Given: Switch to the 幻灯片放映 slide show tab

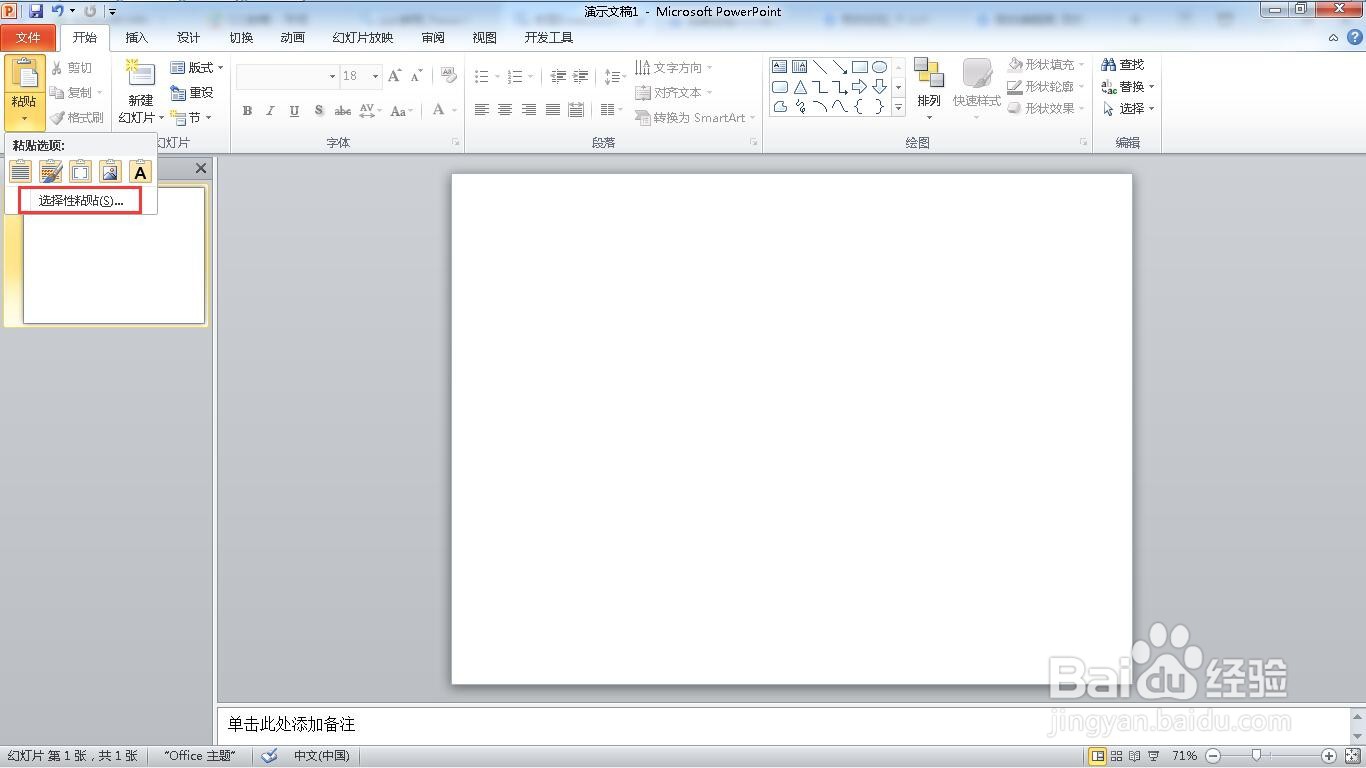Looking at the screenshot, I should (x=363, y=38).
